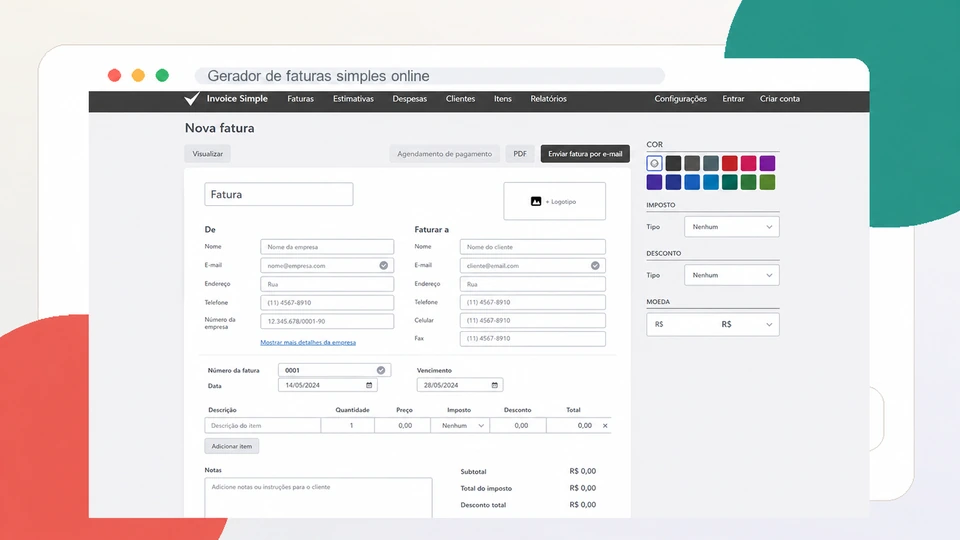Viewport: 960px width, 540px height.
Task: Click the + Logotipo upload box
Action: point(555,201)
